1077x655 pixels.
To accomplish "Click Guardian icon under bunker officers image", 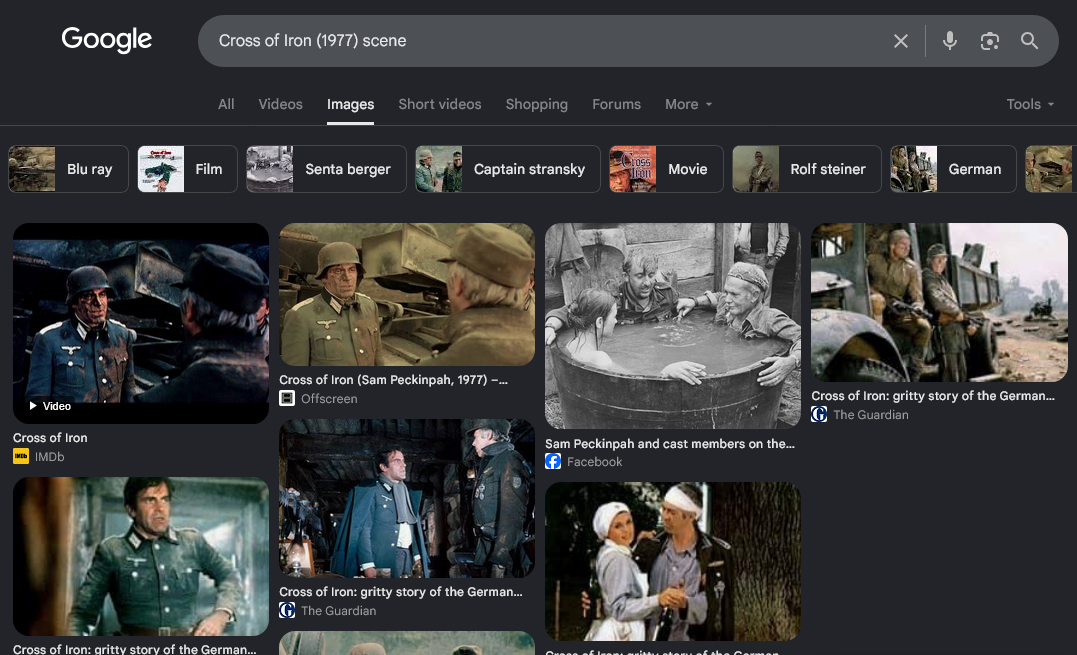I will [x=287, y=610].
